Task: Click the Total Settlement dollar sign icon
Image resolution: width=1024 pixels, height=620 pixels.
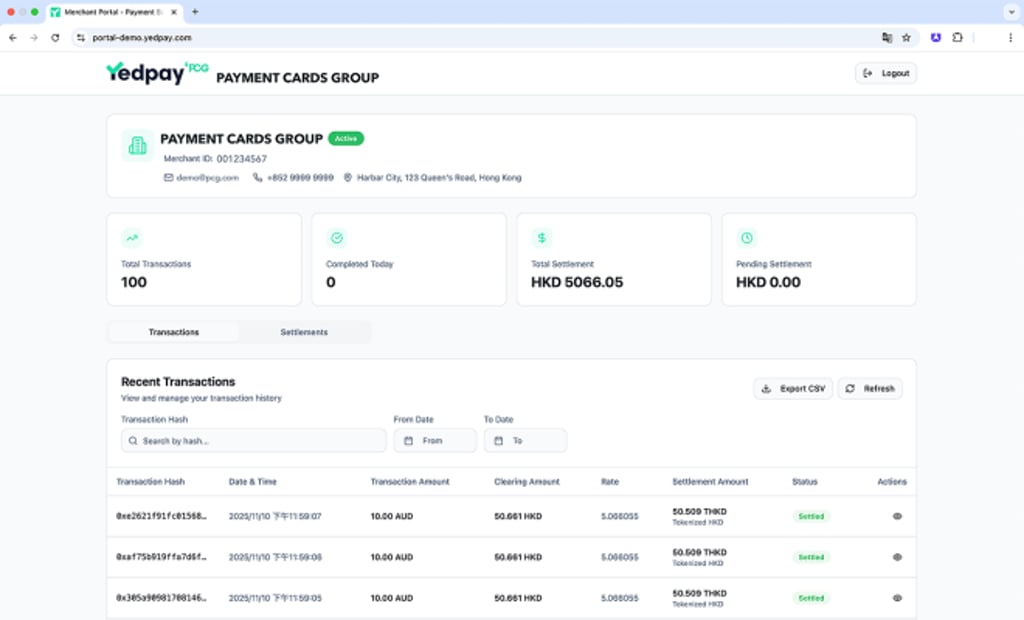Action: click(x=542, y=238)
